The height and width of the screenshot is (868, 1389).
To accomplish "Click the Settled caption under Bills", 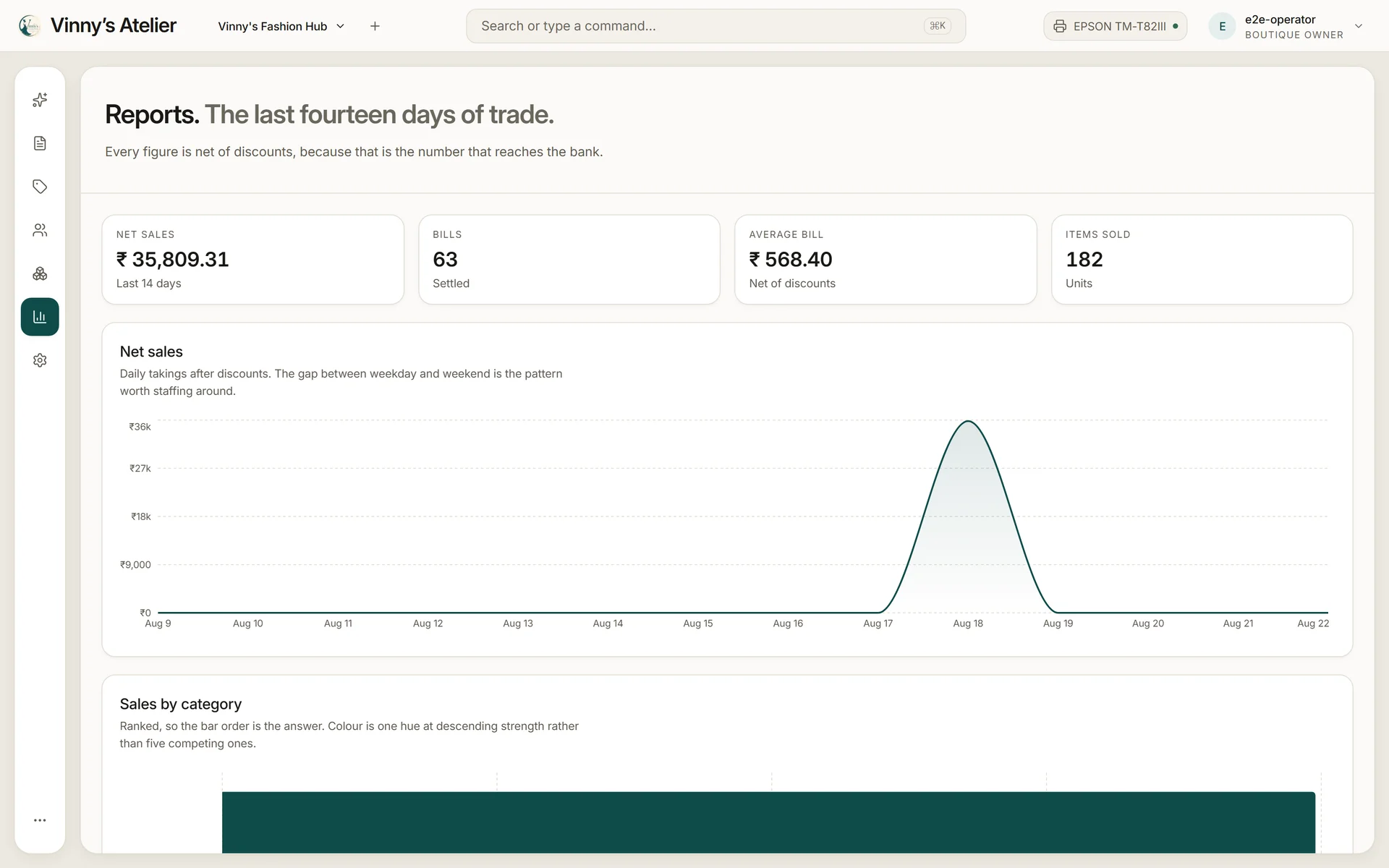I will pyautogui.click(x=451, y=284).
